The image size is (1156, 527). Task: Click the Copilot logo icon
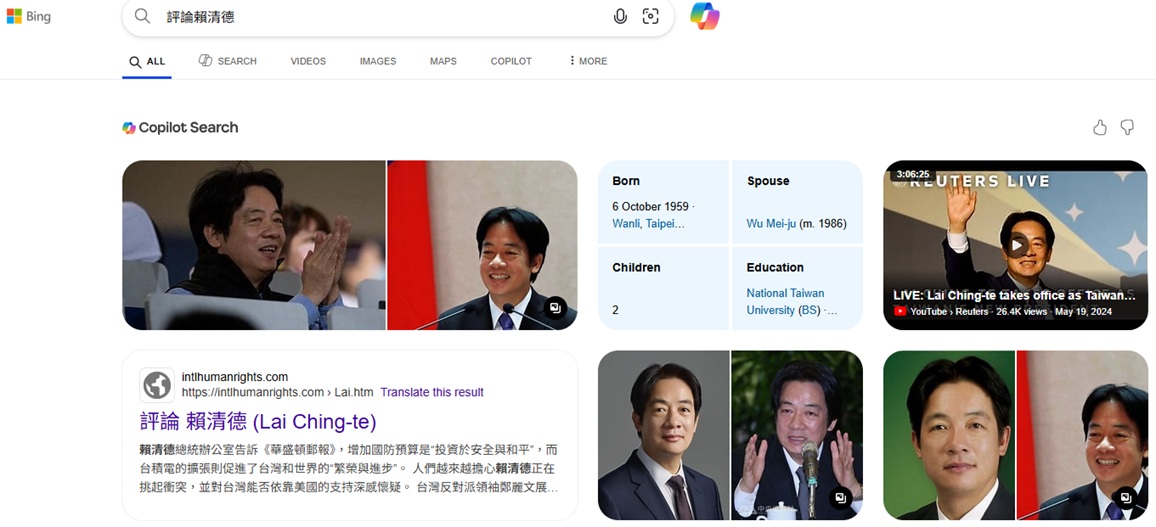pos(704,17)
